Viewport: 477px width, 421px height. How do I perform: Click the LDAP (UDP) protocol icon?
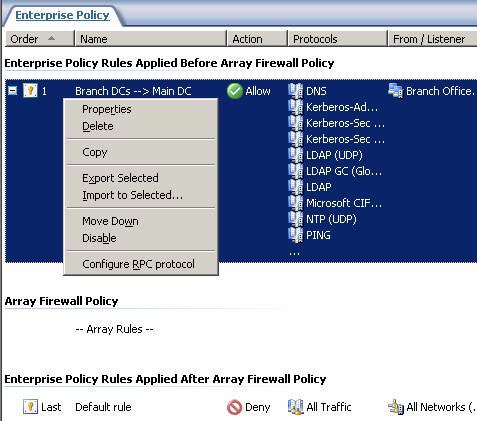(295, 155)
